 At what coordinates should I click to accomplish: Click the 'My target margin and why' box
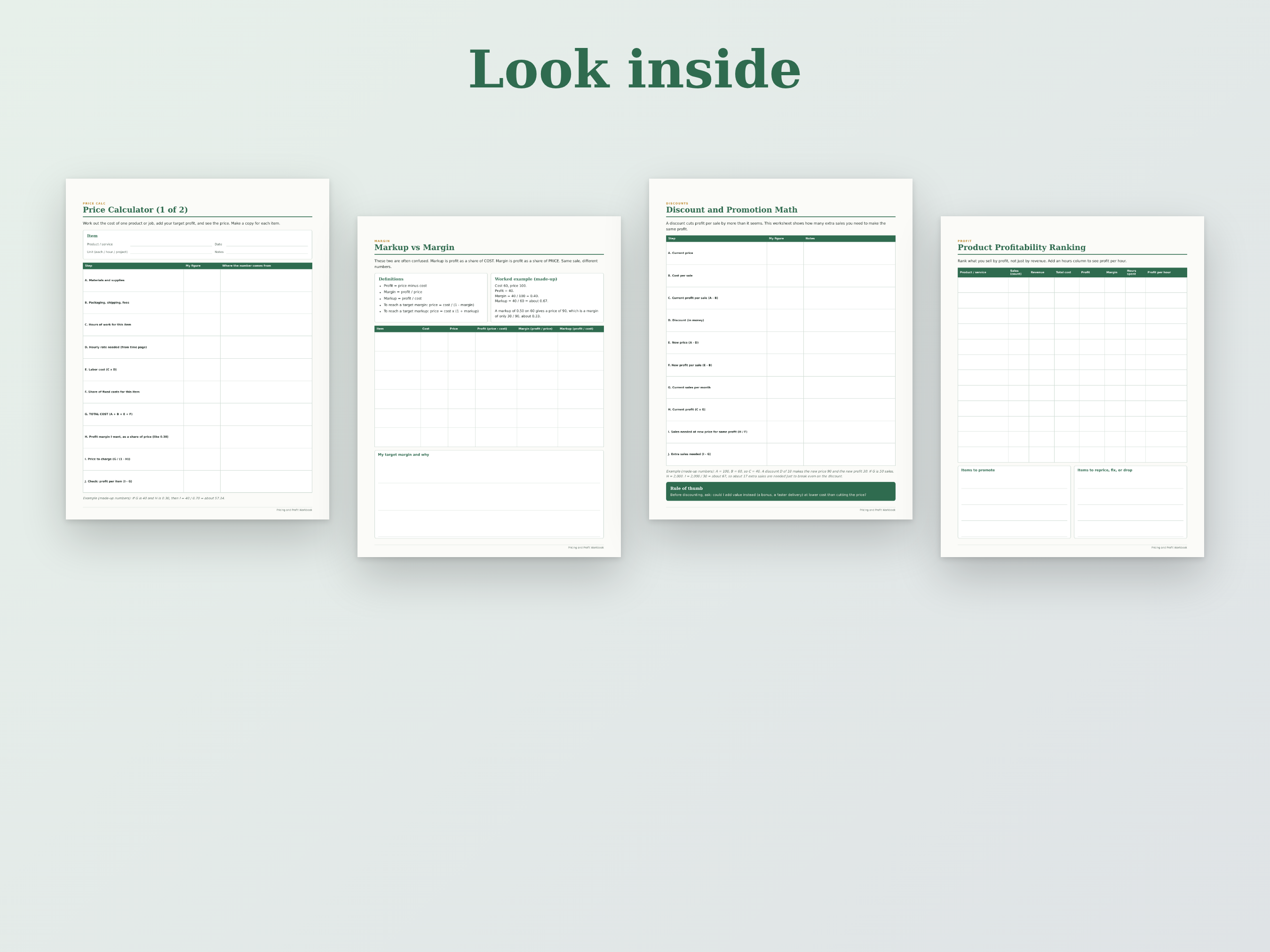coord(489,494)
